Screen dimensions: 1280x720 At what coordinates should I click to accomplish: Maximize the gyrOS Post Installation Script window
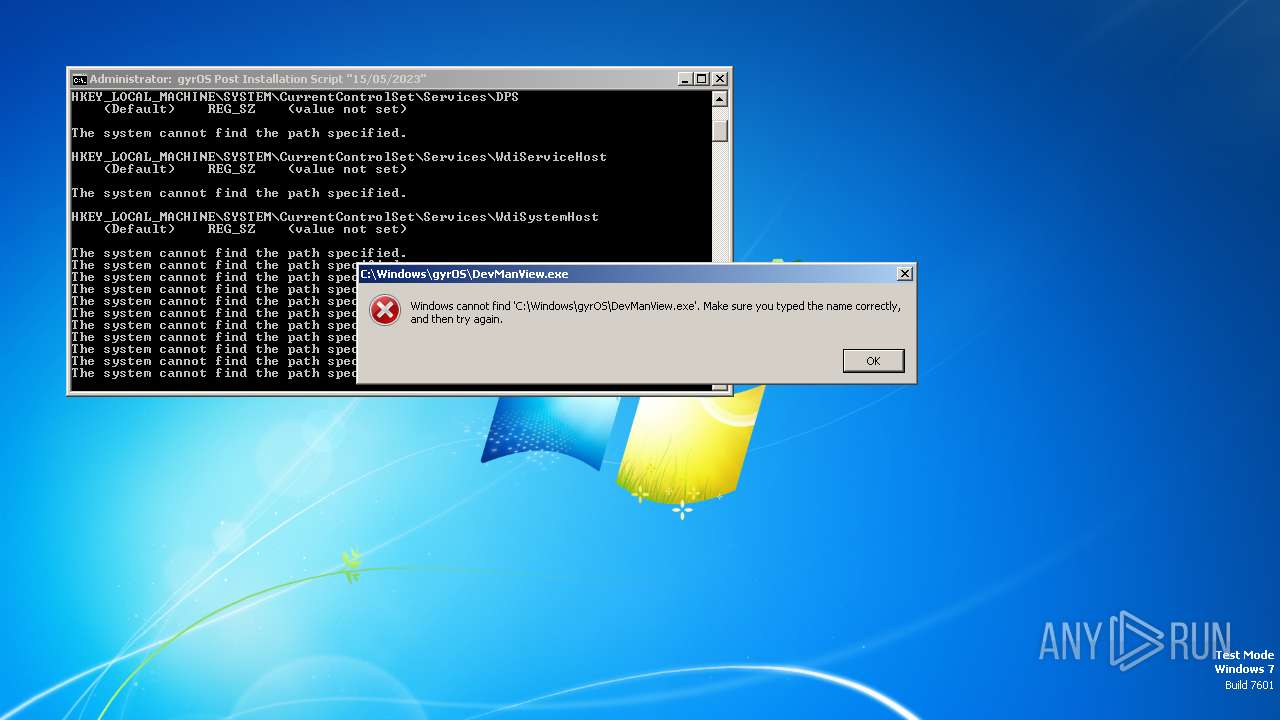[701, 79]
